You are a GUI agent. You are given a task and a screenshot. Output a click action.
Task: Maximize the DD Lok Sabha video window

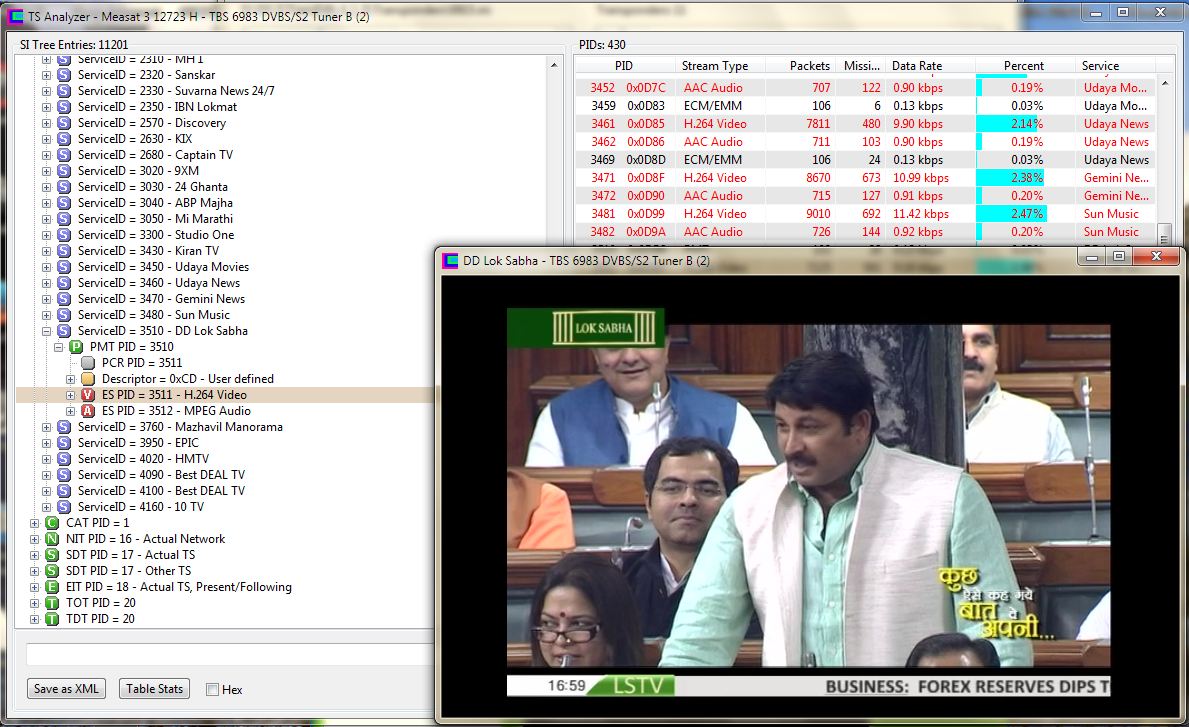pos(1118,257)
